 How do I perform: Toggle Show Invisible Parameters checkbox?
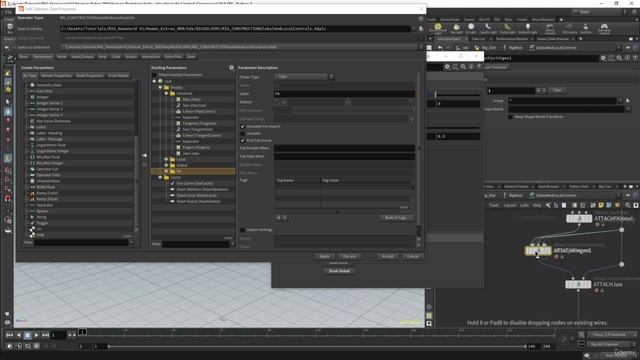(154, 75)
